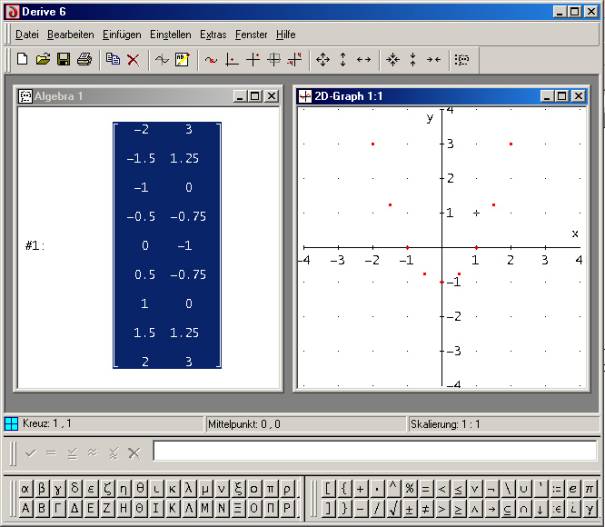The height and width of the screenshot is (527, 605).
Task: Insert lowercase π from Greek keypad
Action: (x=270, y=489)
